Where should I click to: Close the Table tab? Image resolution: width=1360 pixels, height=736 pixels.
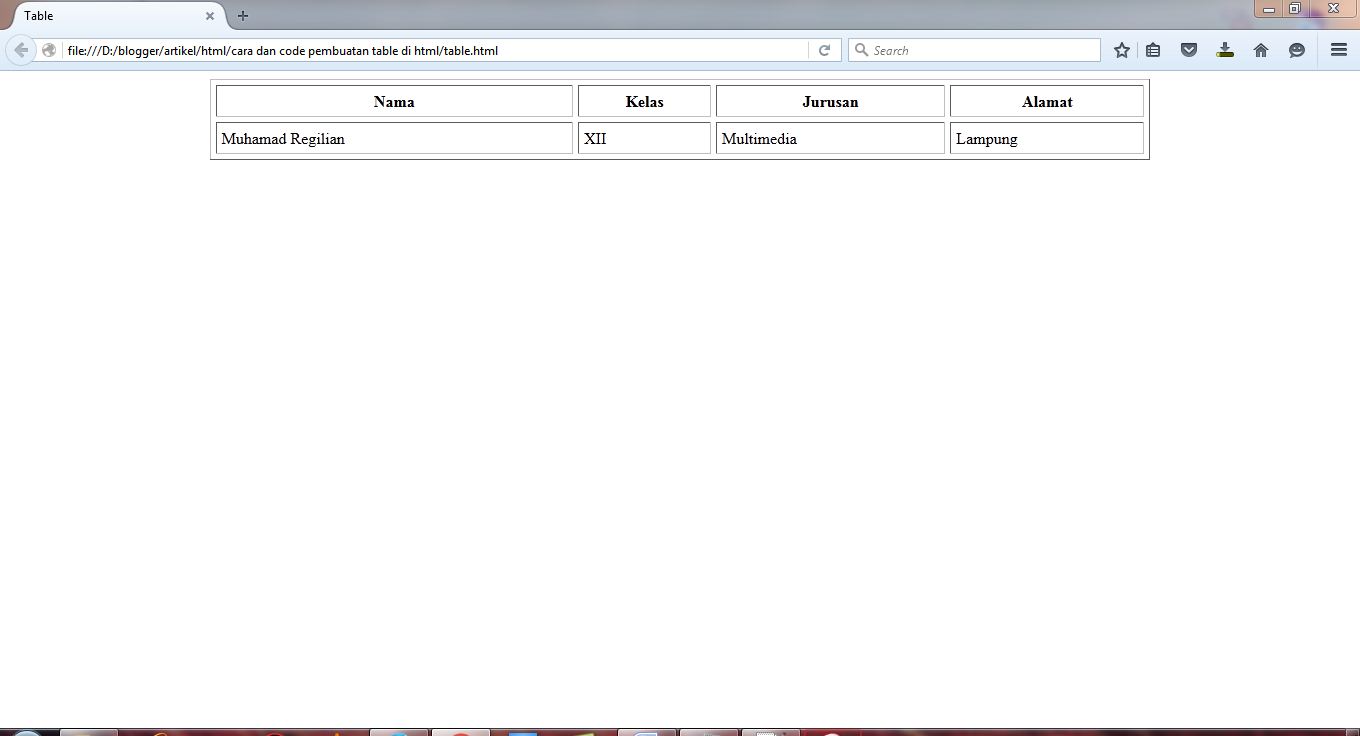pos(209,16)
